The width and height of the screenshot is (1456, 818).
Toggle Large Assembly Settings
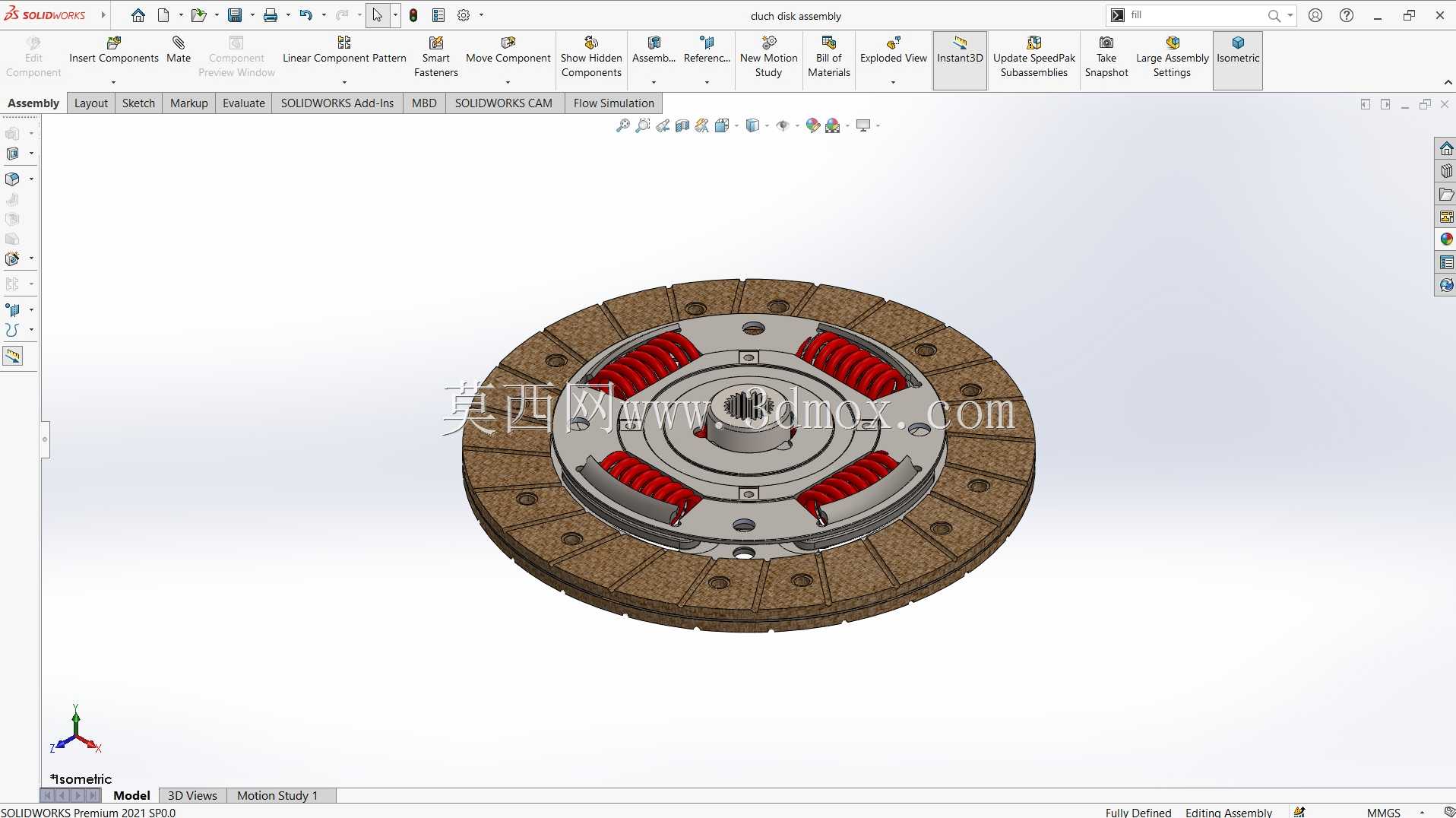[x=1172, y=57]
